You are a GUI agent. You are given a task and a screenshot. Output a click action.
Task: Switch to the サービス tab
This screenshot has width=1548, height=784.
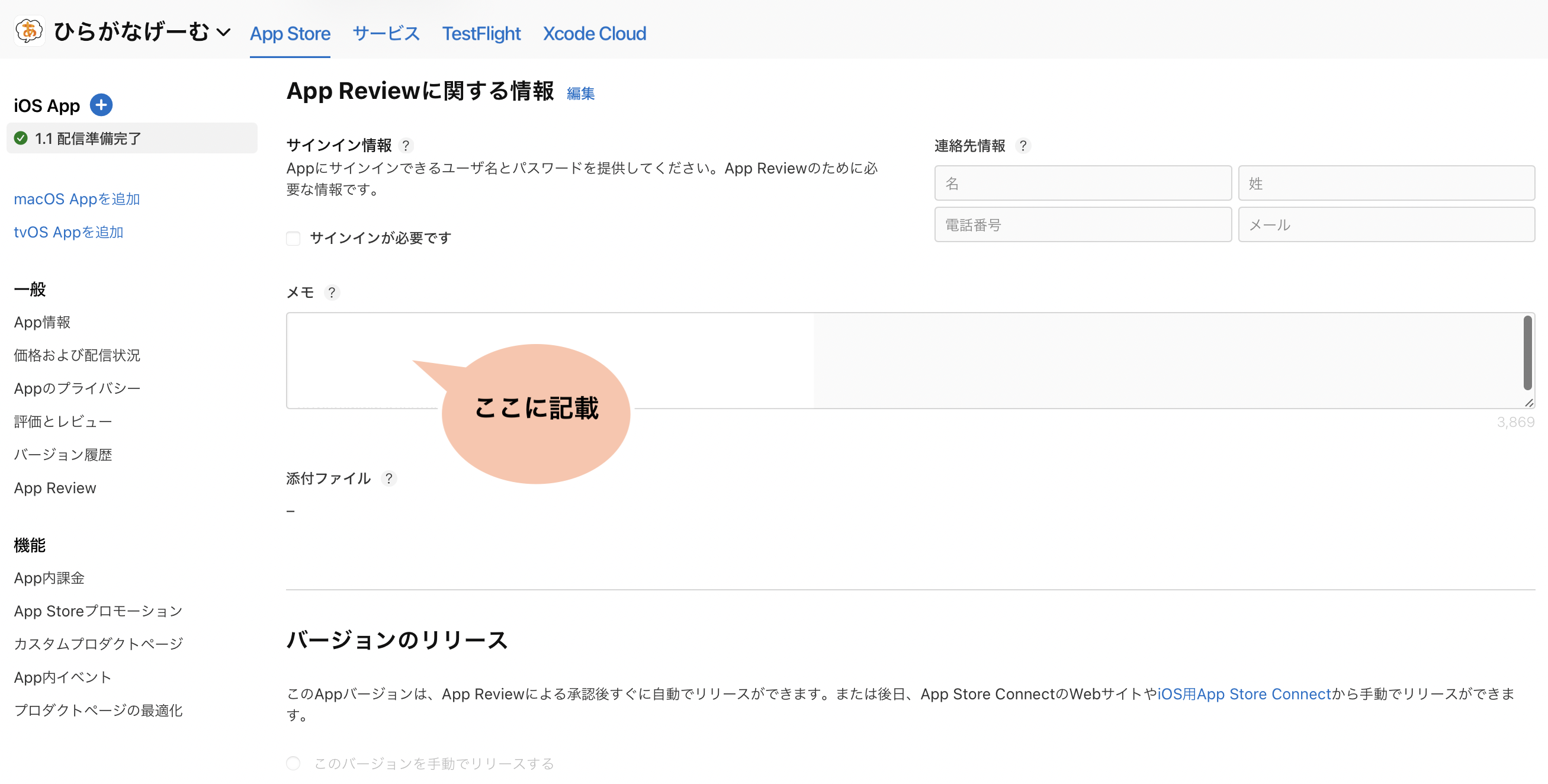point(386,34)
